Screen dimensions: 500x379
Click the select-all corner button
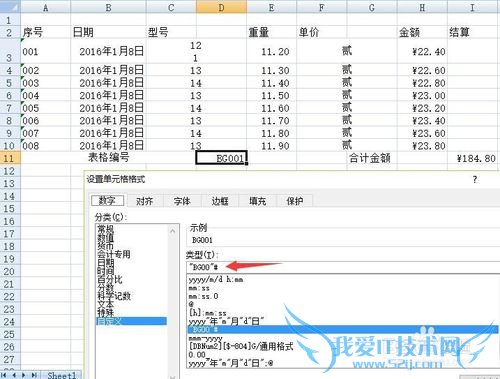9,7
